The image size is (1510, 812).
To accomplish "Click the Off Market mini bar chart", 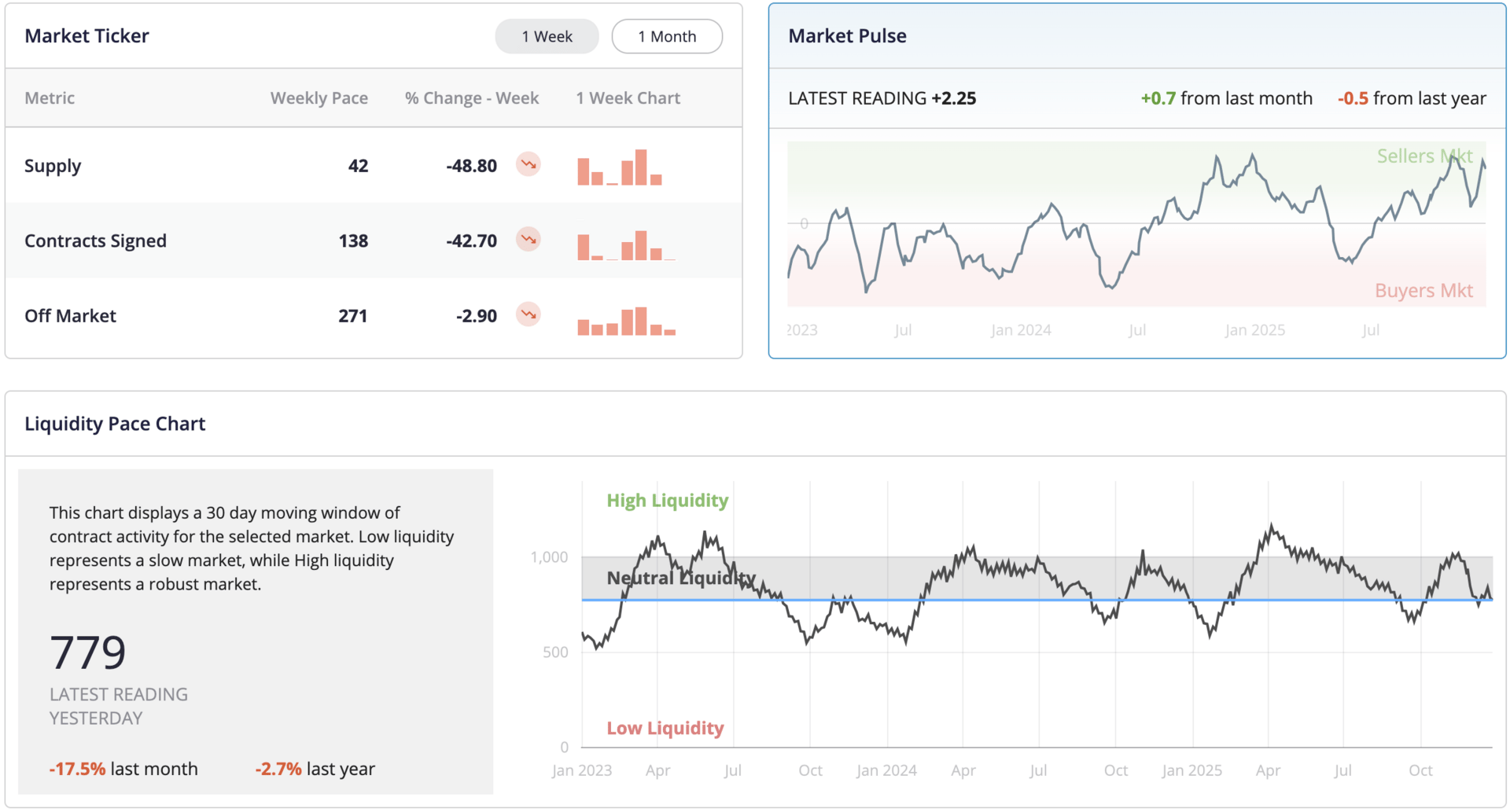I will point(626,321).
